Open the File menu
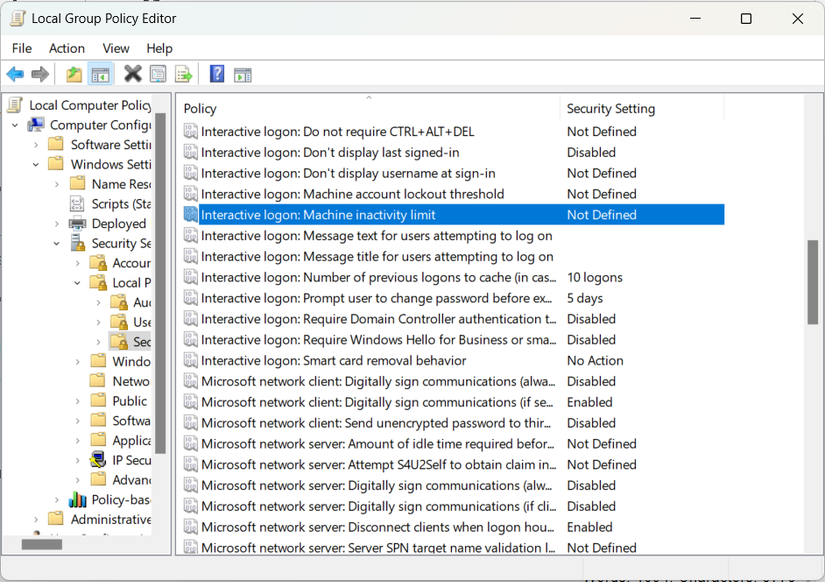The height and width of the screenshot is (582, 825). point(21,48)
